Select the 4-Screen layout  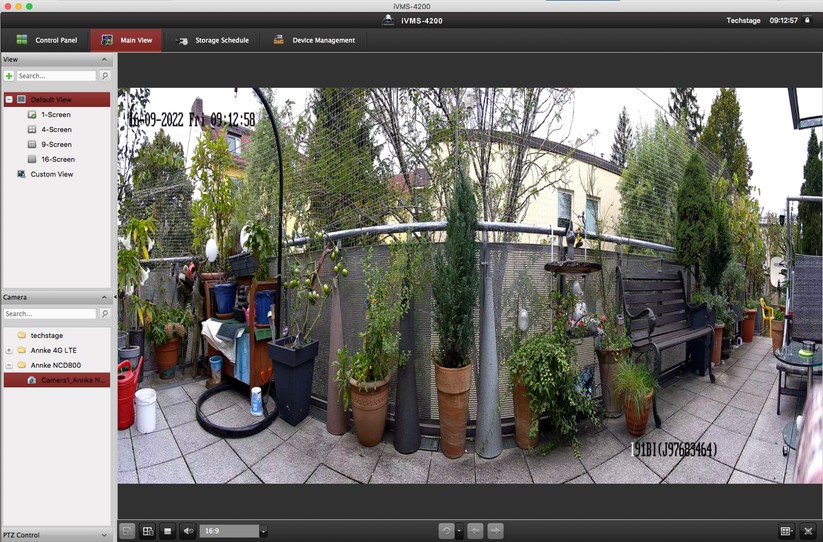56,130
